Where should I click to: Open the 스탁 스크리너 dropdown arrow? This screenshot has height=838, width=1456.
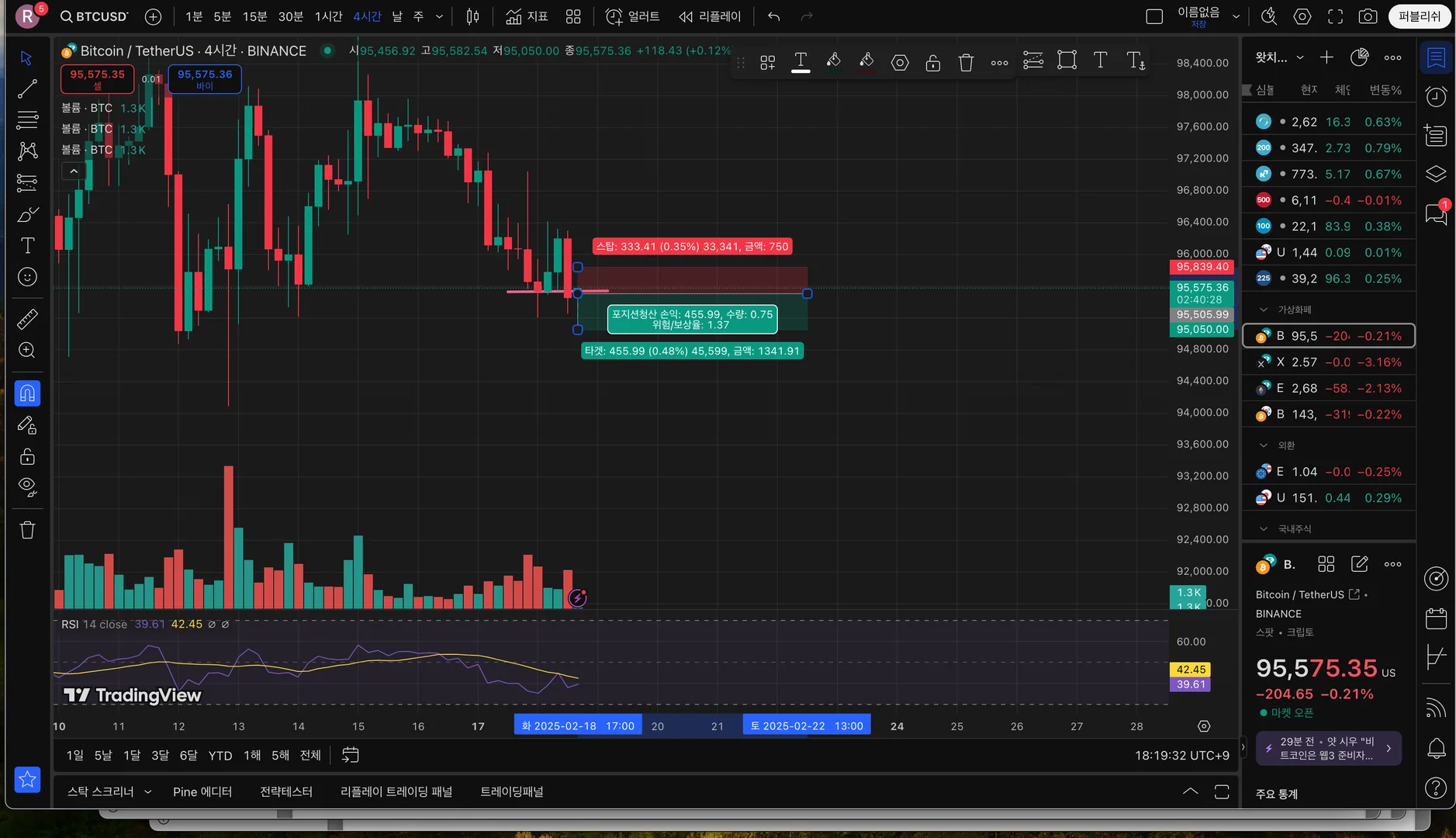coord(147,791)
